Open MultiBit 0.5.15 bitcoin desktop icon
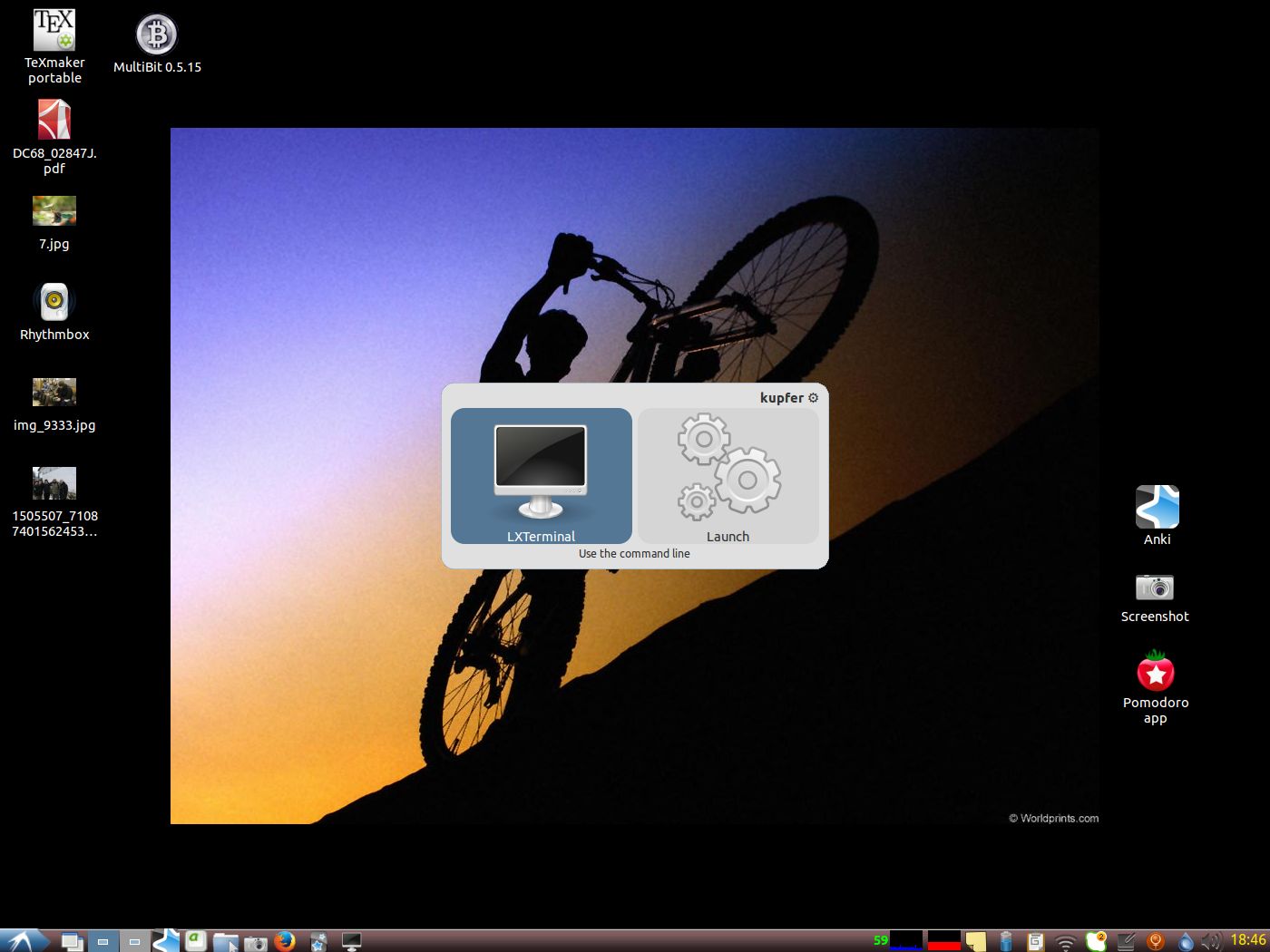 click(157, 44)
